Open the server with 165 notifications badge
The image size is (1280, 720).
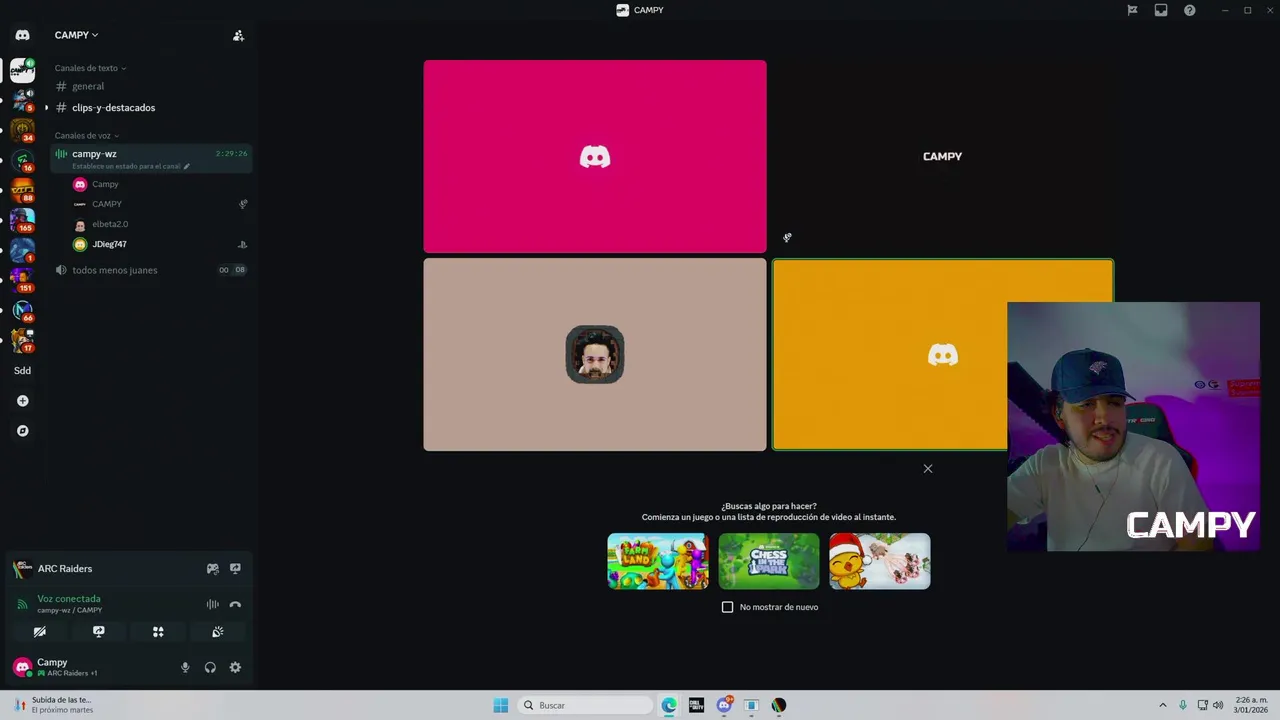pyautogui.click(x=22, y=220)
